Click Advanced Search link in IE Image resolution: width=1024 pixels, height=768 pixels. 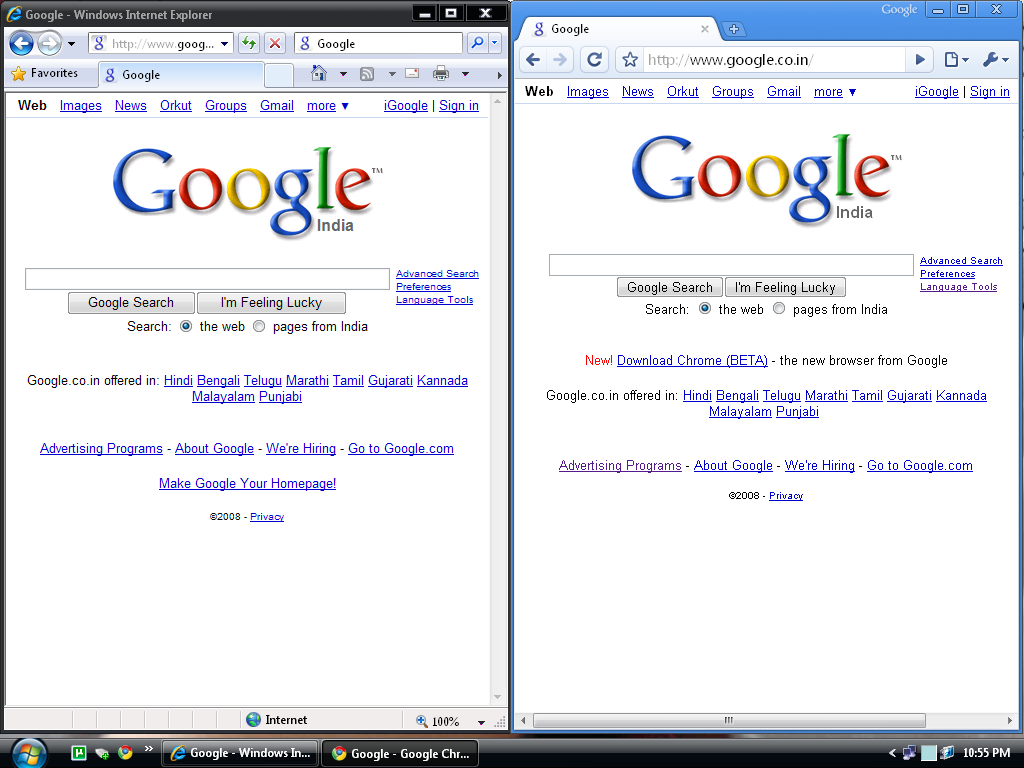(x=438, y=274)
